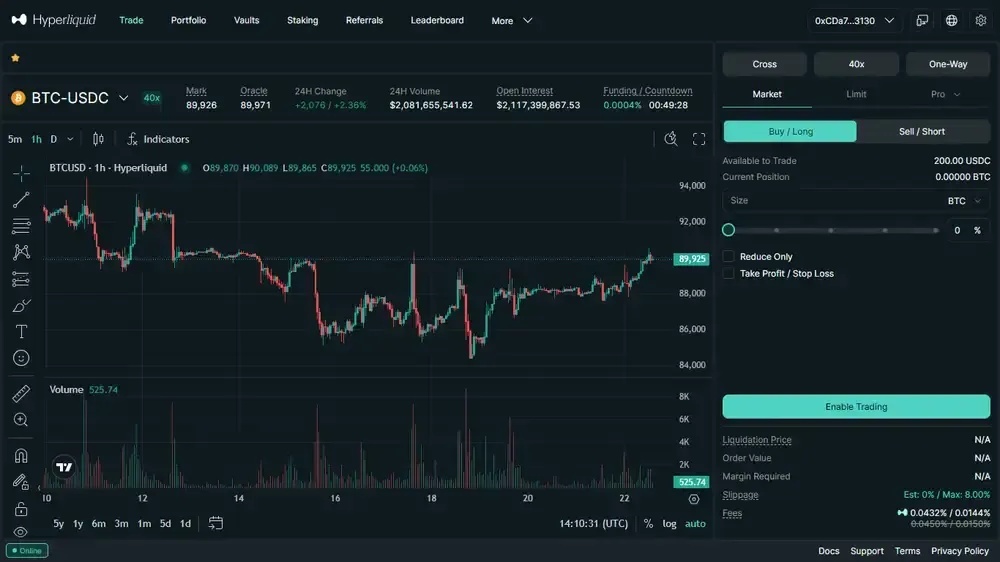
Task: Open the Vaults page
Action: 246,20
